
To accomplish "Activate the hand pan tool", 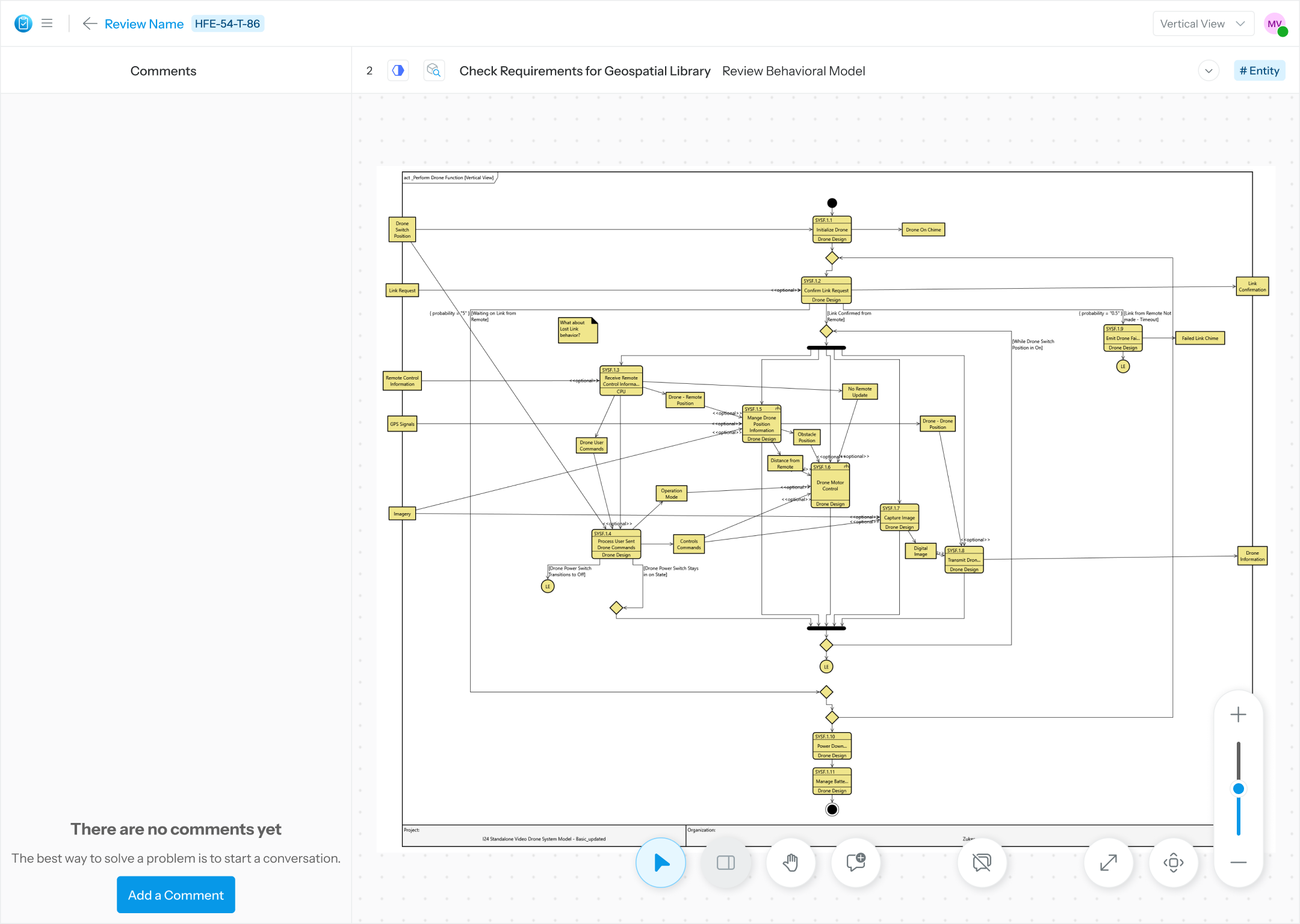I will point(791,863).
